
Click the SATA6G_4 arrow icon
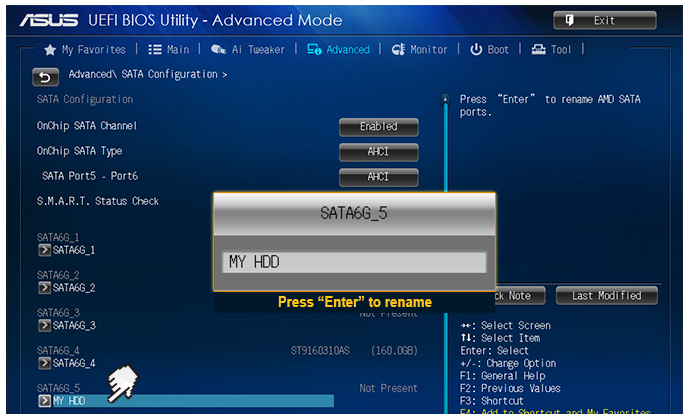[45, 363]
